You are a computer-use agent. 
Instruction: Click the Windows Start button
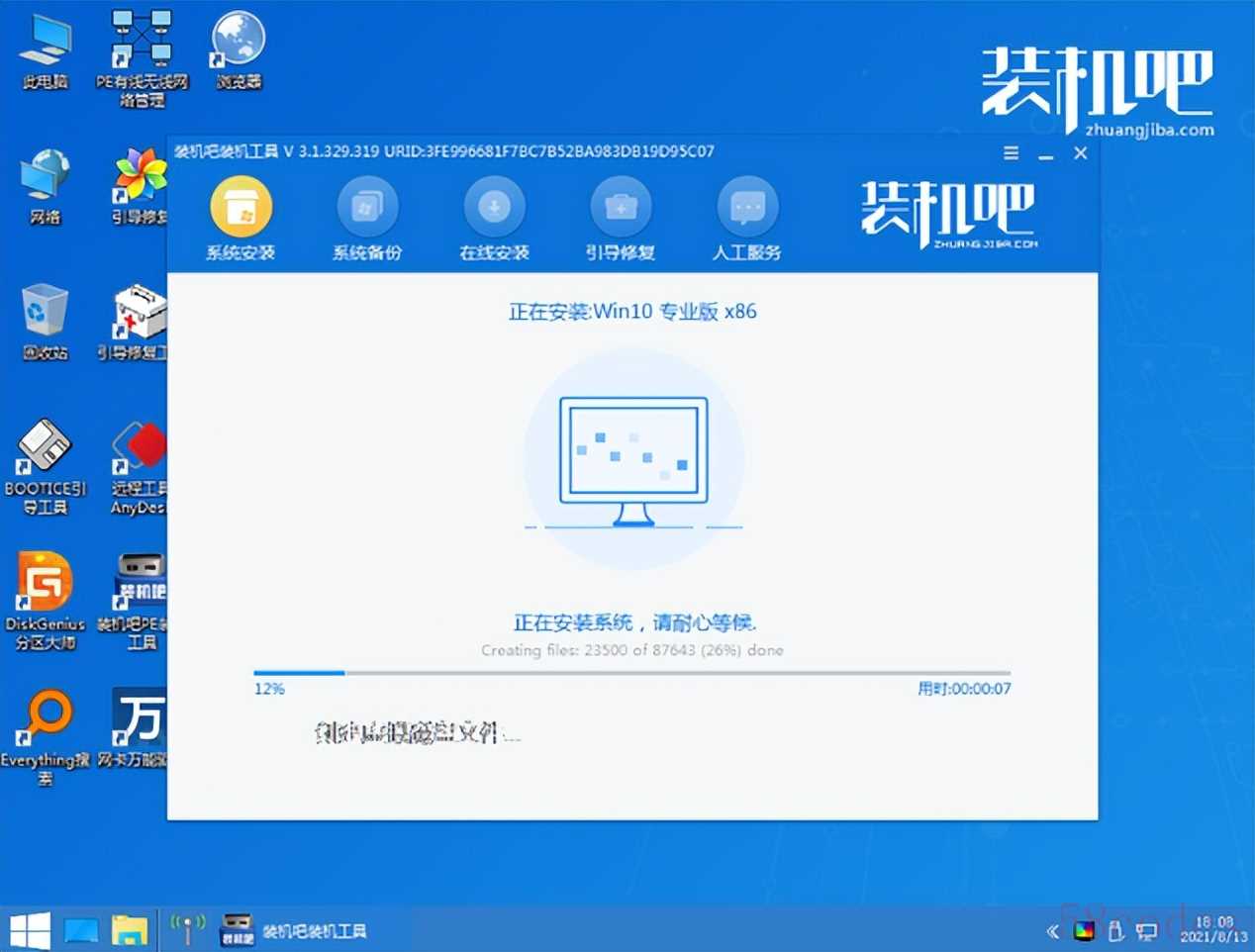pyautogui.click(x=30, y=930)
